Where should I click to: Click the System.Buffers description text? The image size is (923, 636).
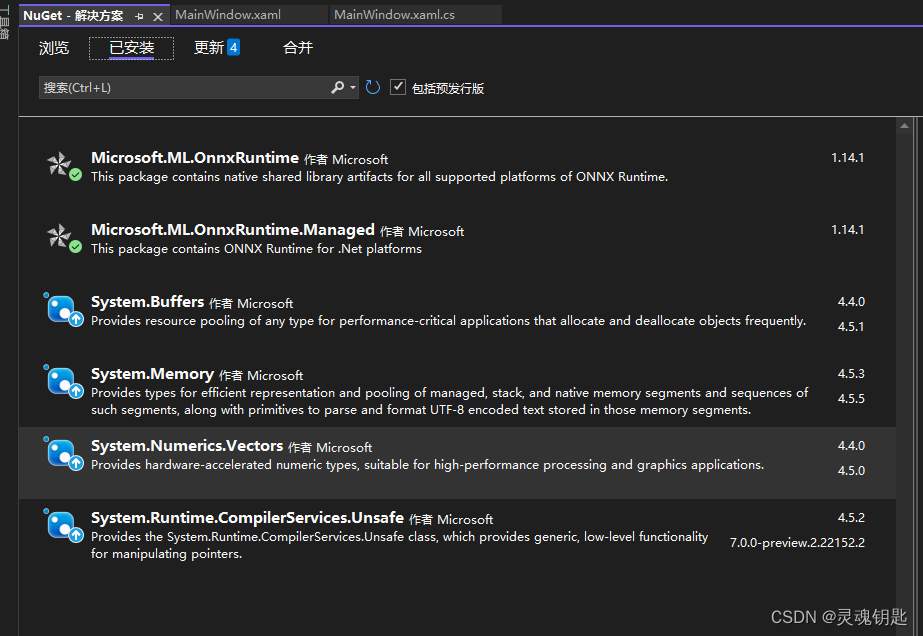(449, 321)
